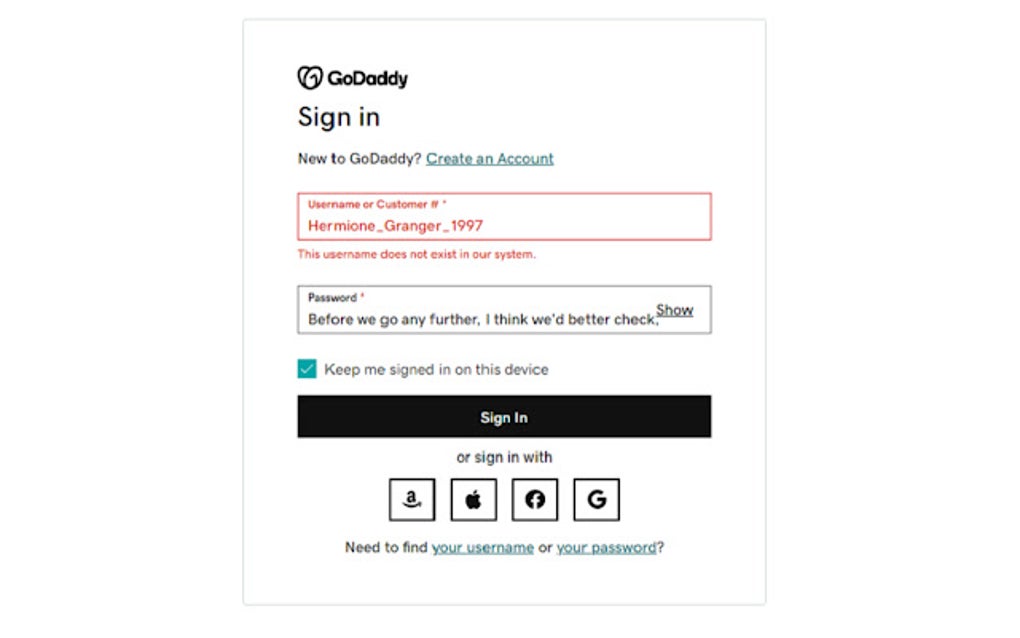
Task: Show the password text
Action: point(674,310)
